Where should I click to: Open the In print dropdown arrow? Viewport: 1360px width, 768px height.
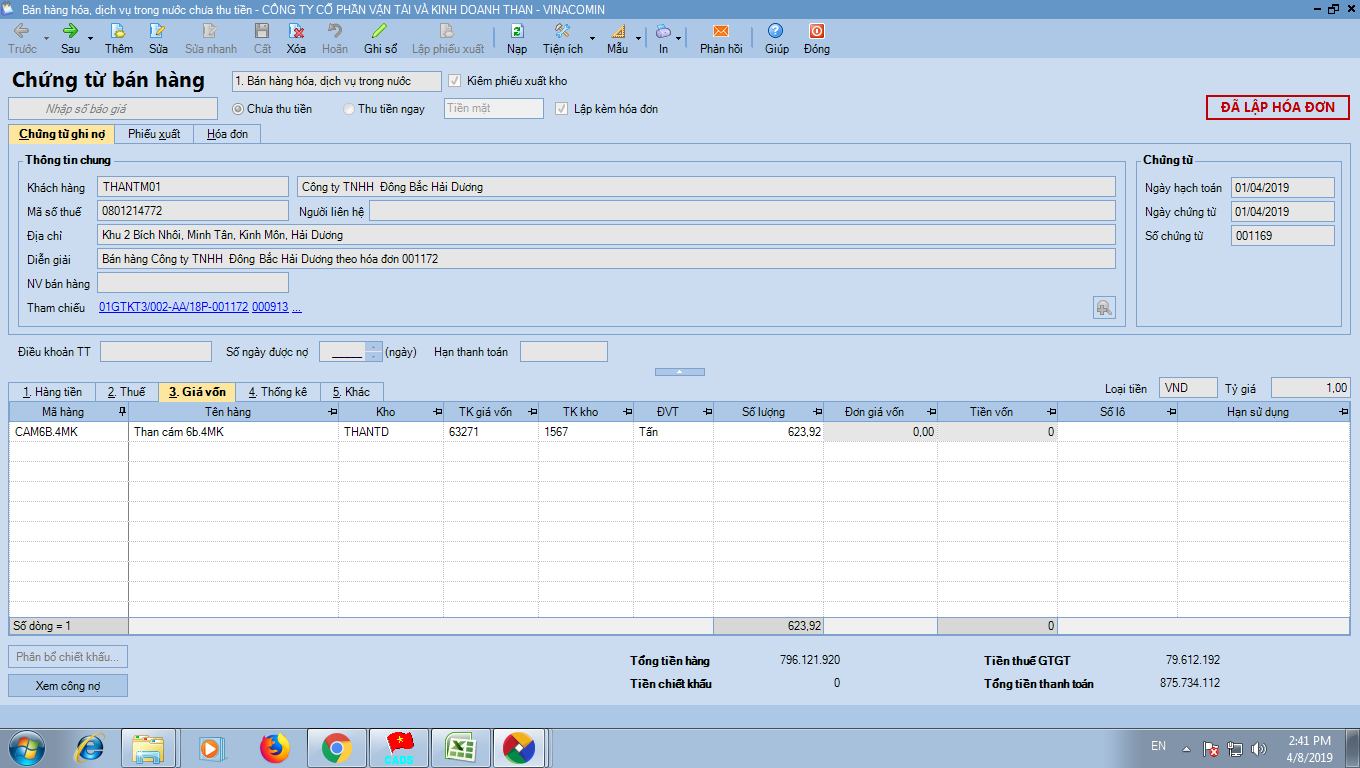pyautogui.click(x=679, y=38)
